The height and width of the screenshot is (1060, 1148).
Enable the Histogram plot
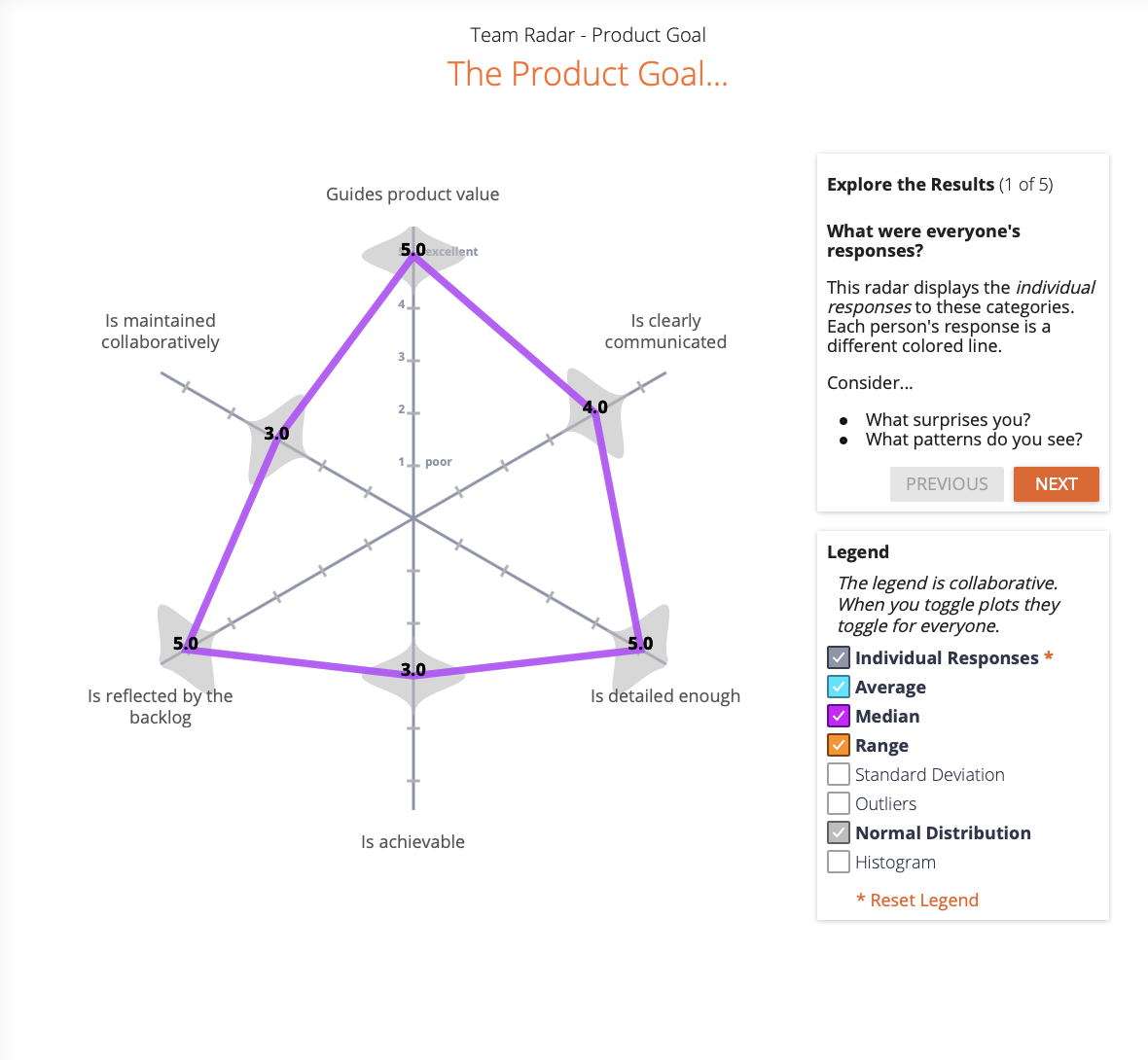pyautogui.click(x=838, y=862)
